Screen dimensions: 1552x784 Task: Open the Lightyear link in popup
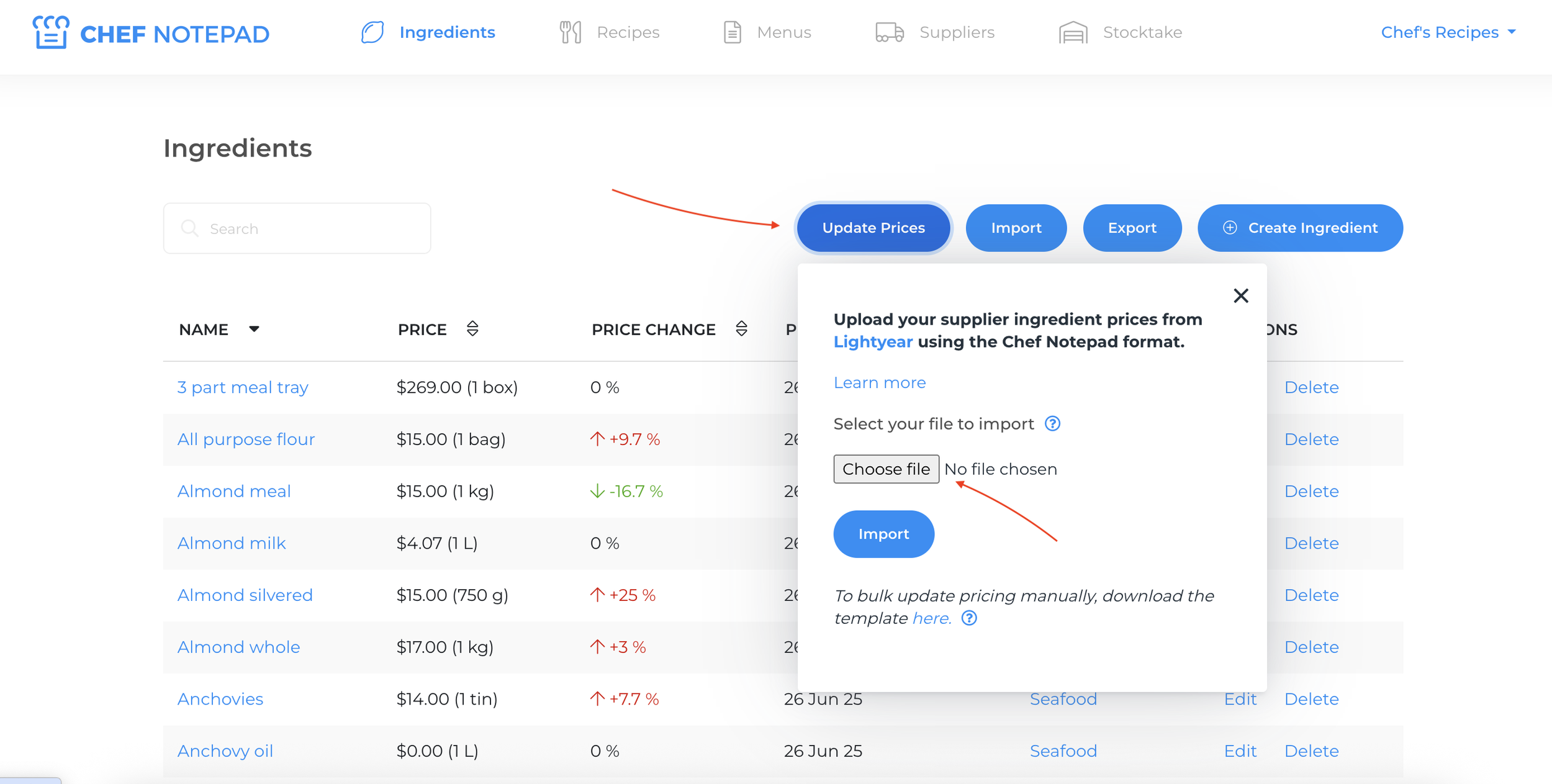[x=872, y=342]
